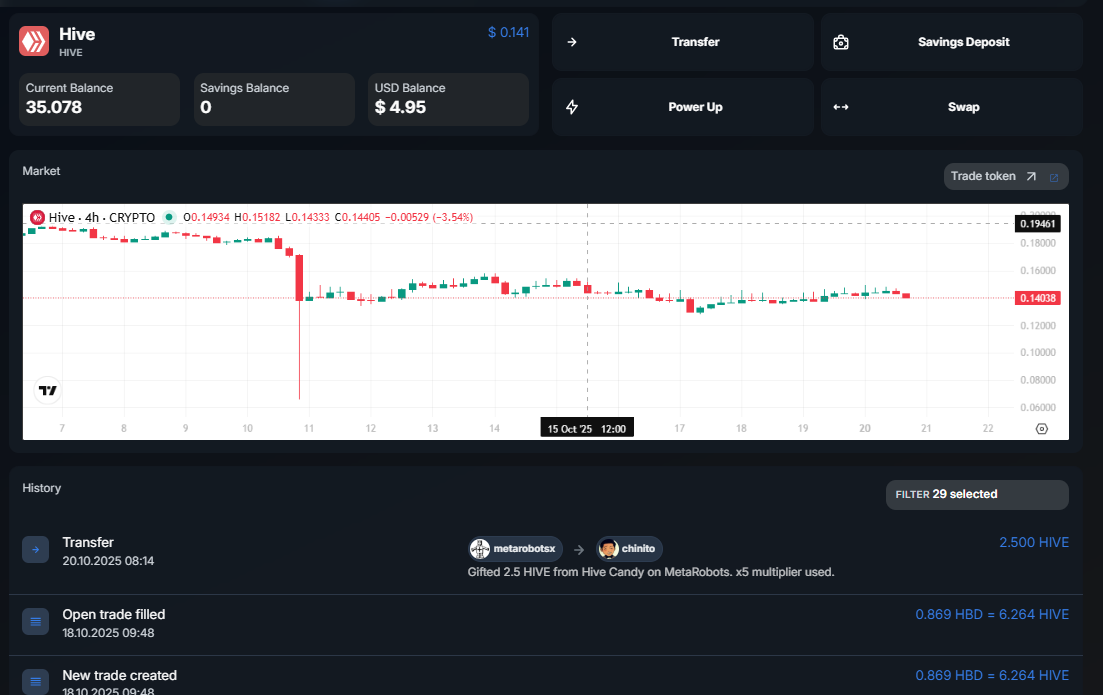
Task: Open the history filter dropdown
Action: pos(976,494)
